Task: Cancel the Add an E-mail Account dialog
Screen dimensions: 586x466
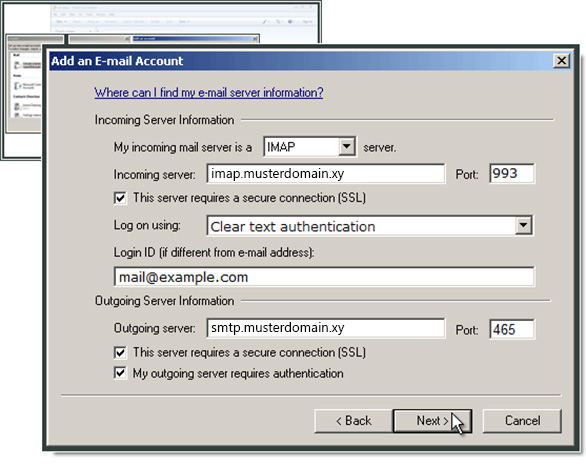Action: [522, 421]
